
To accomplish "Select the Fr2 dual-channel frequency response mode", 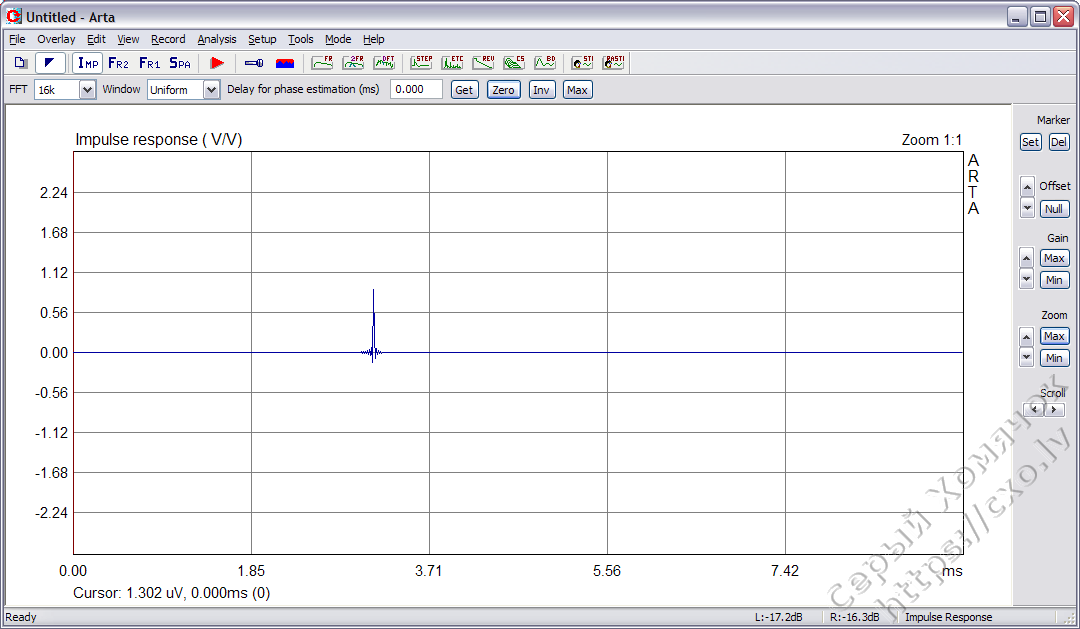I will tap(118, 63).
